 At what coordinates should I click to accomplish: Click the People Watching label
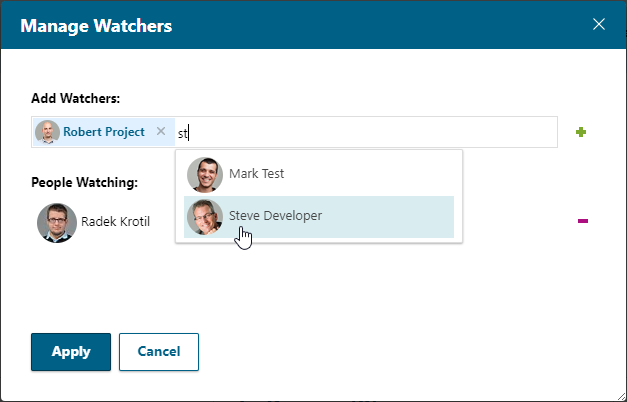click(84, 182)
